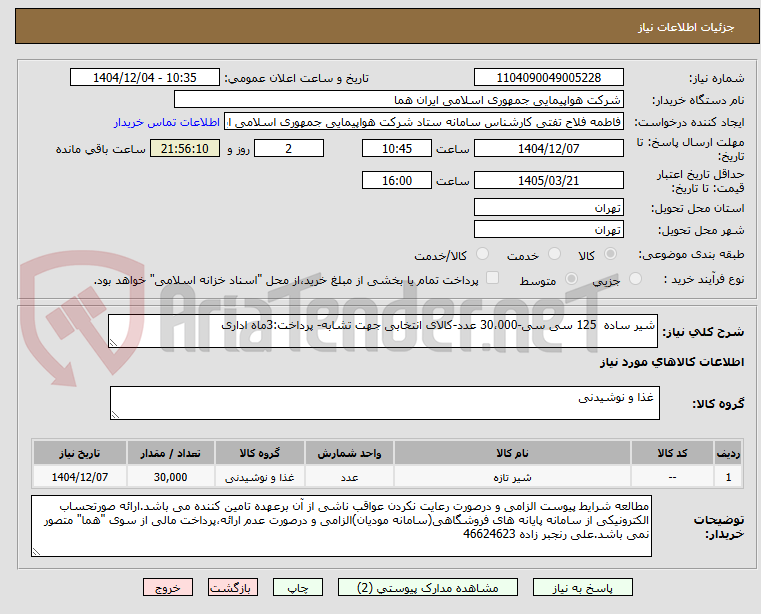Select the کالا/خدمت radio button
The height and width of the screenshot is (614, 761).
tap(482, 253)
